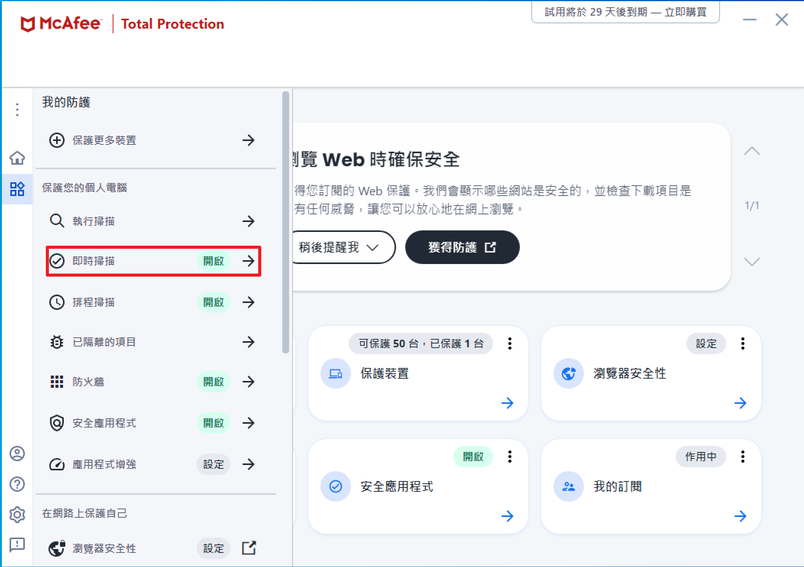Select 排程掃描 menu item

(x=153, y=302)
